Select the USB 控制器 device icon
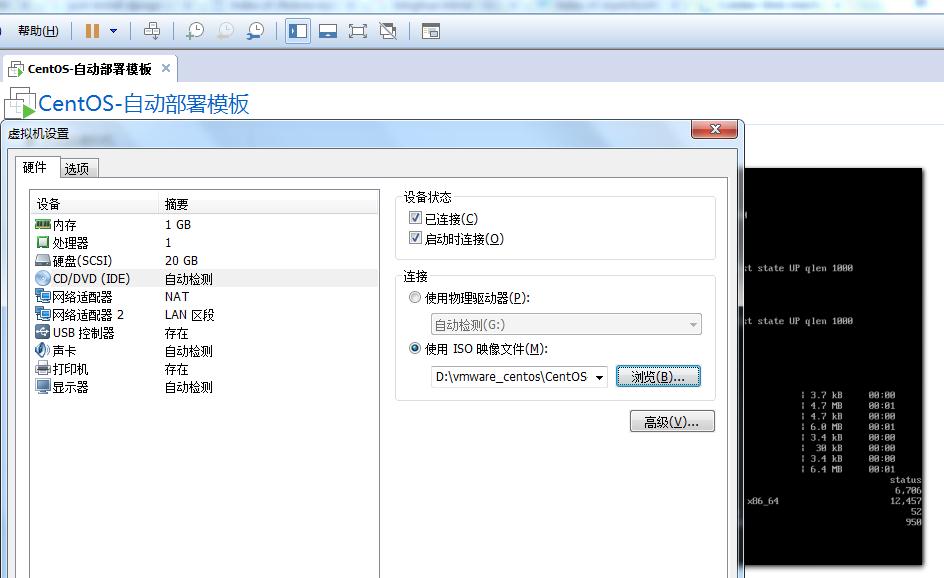Viewport: 944px width, 578px height. 43,332
